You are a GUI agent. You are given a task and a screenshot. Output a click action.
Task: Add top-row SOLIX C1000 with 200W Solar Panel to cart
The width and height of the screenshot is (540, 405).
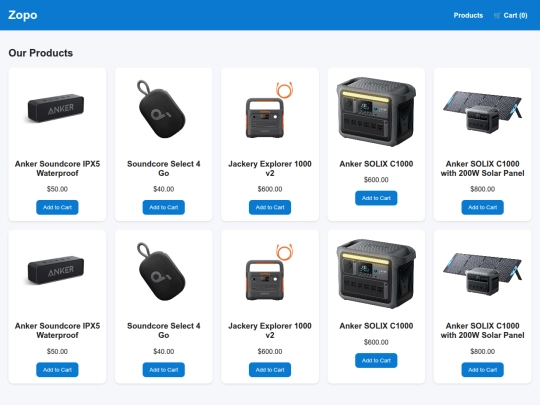click(x=482, y=207)
